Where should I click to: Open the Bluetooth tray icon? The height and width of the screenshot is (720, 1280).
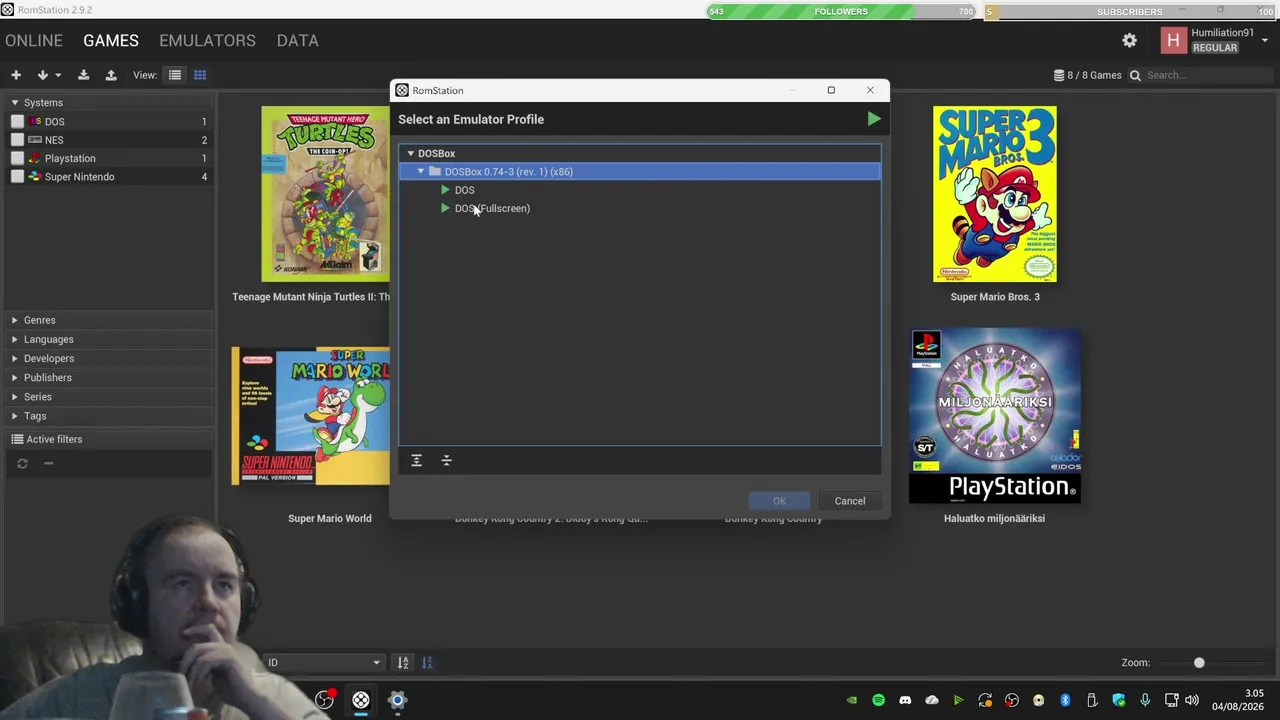pyautogui.click(x=1065, y=700)
